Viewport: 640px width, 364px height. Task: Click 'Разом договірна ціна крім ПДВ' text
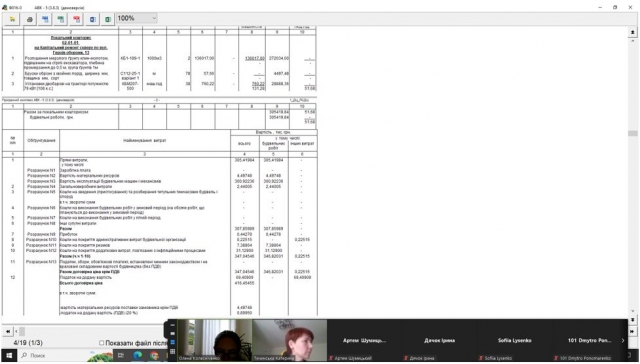(x=89, y=271)
